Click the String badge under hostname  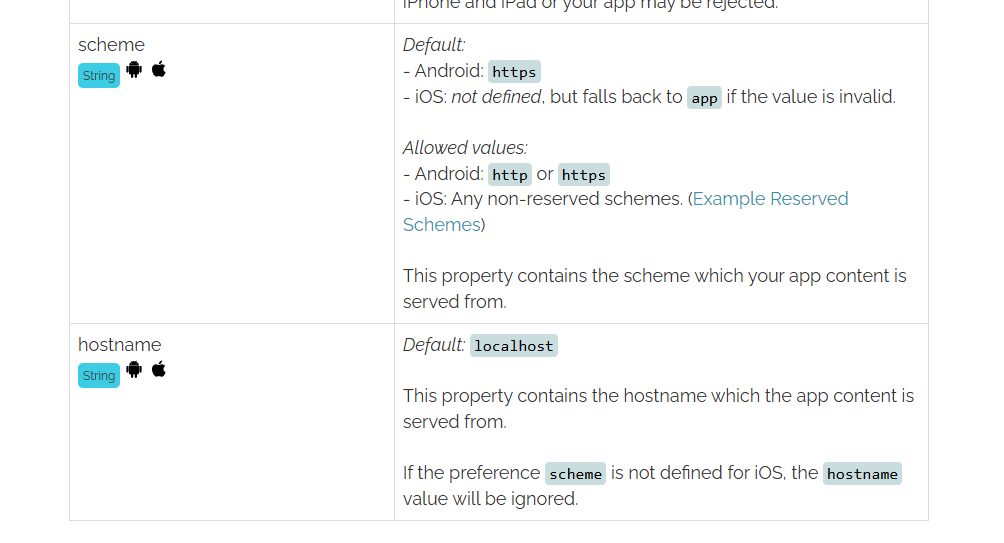pyautogui.click(x=99, y=375)
